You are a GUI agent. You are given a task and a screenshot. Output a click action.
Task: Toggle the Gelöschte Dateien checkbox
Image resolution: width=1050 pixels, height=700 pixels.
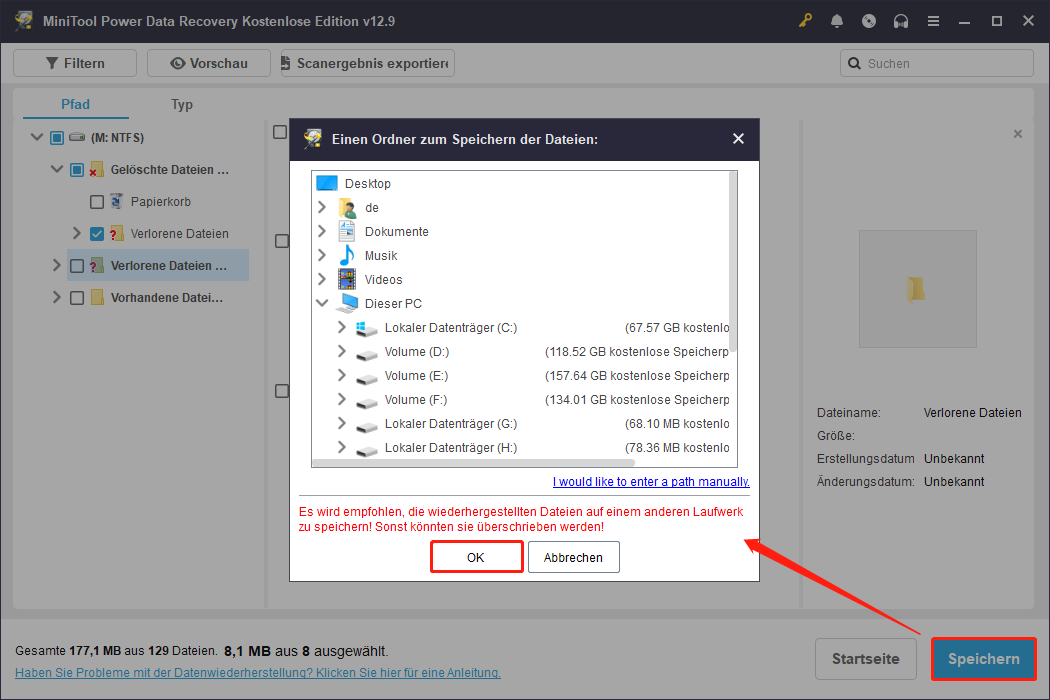[x=77, y=169]
